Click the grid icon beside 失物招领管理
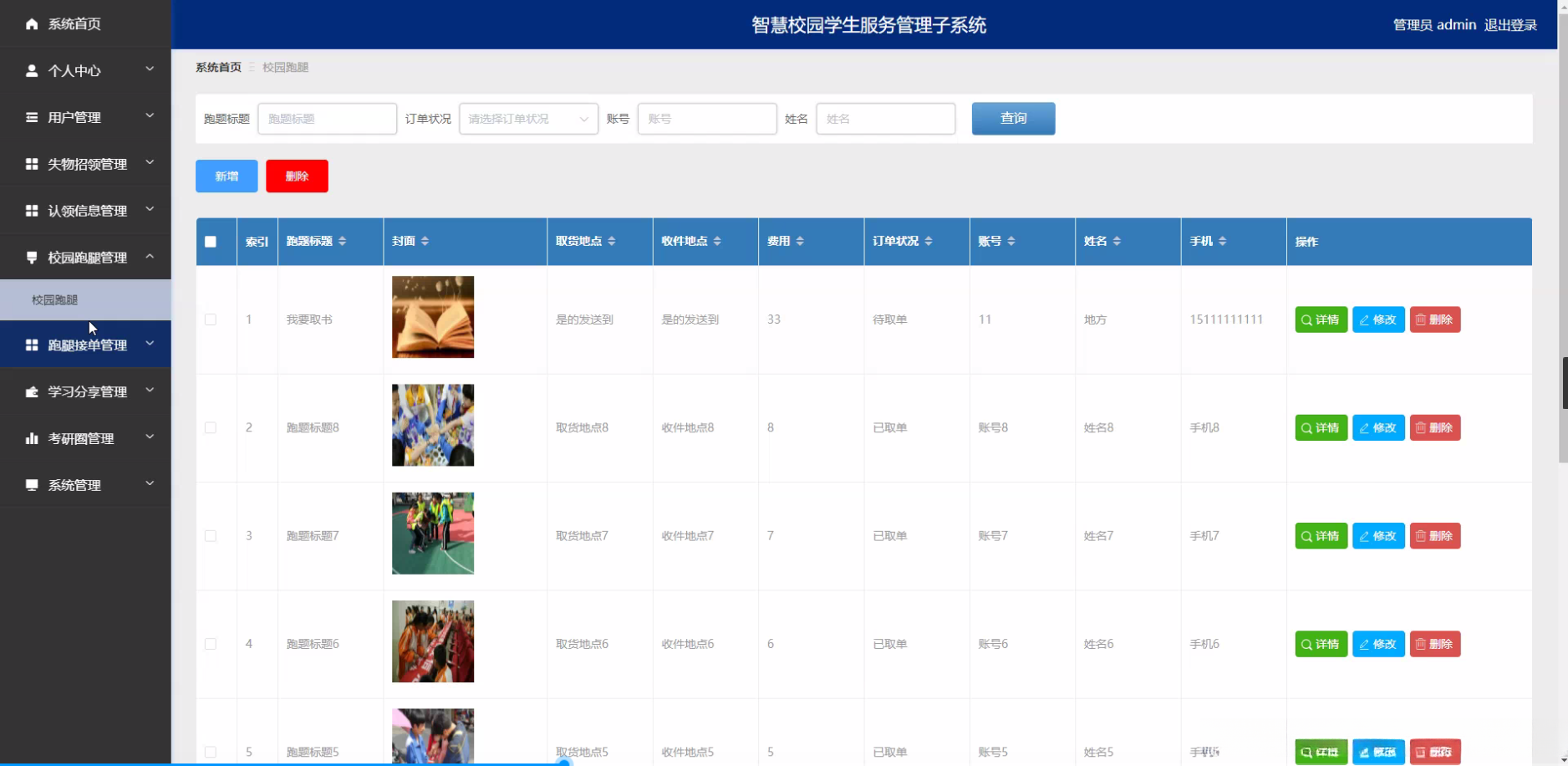The image size is (1568, 766). 32,164
